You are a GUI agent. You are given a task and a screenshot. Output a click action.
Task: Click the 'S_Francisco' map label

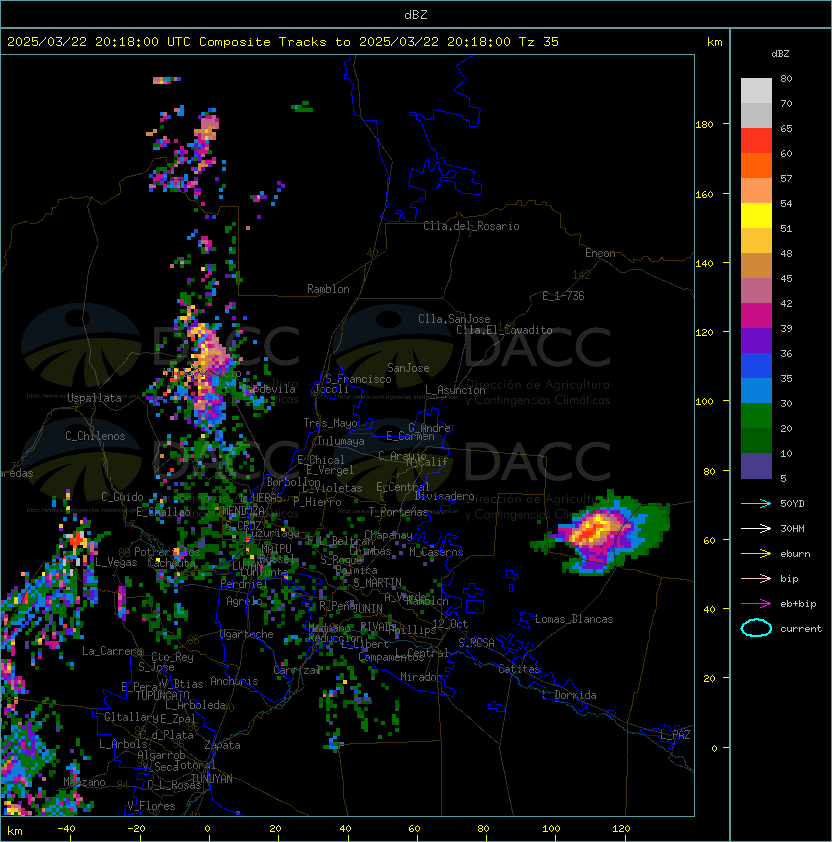(x=358, y=379)
